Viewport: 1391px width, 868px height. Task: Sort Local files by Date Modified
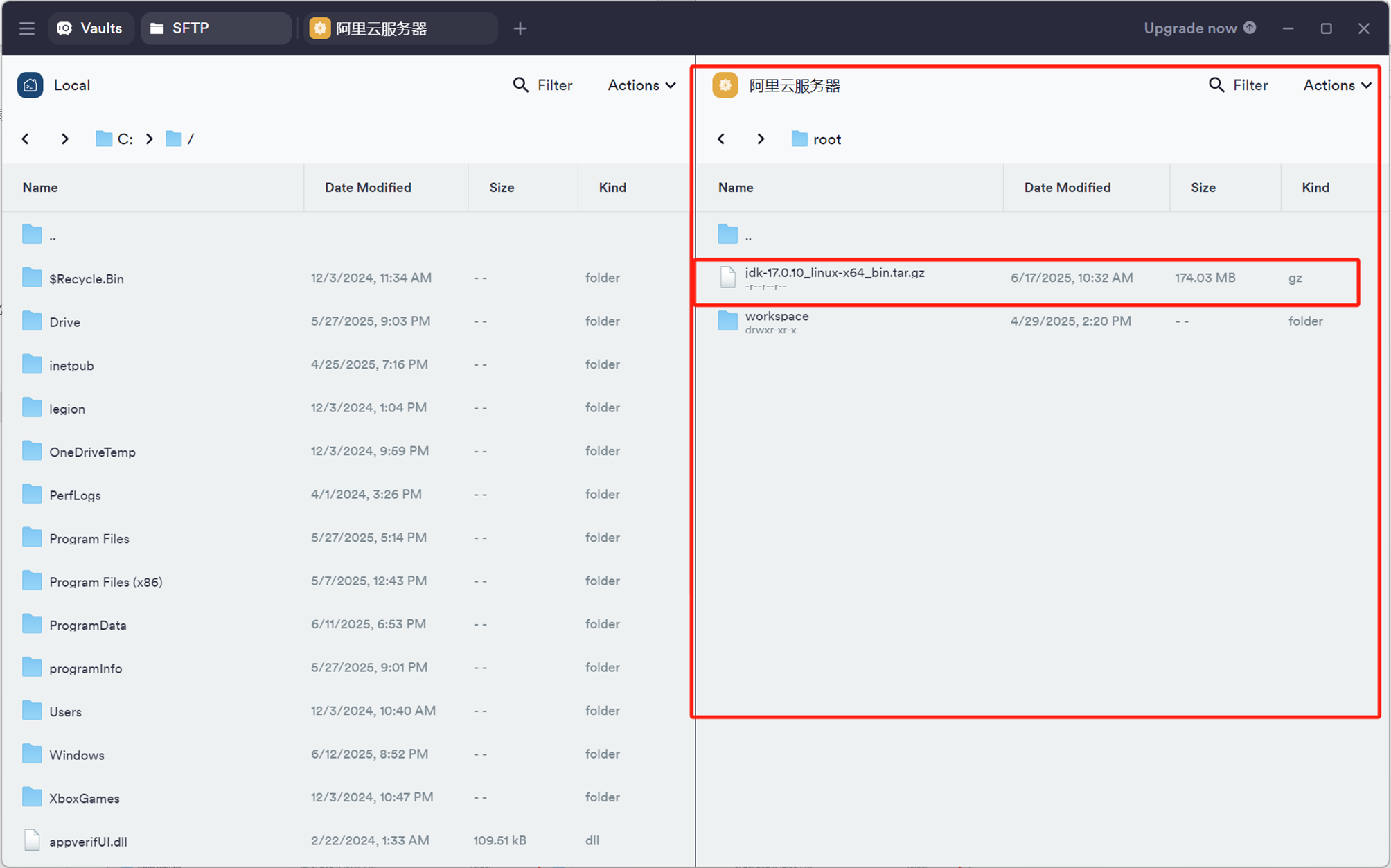click(x=368, y=188)
